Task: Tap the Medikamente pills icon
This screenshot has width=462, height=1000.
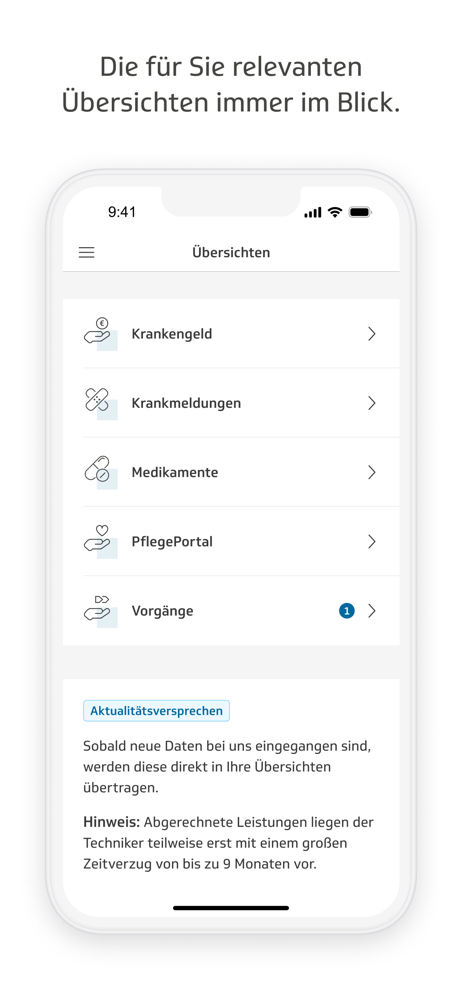Action: pos(100,472)
